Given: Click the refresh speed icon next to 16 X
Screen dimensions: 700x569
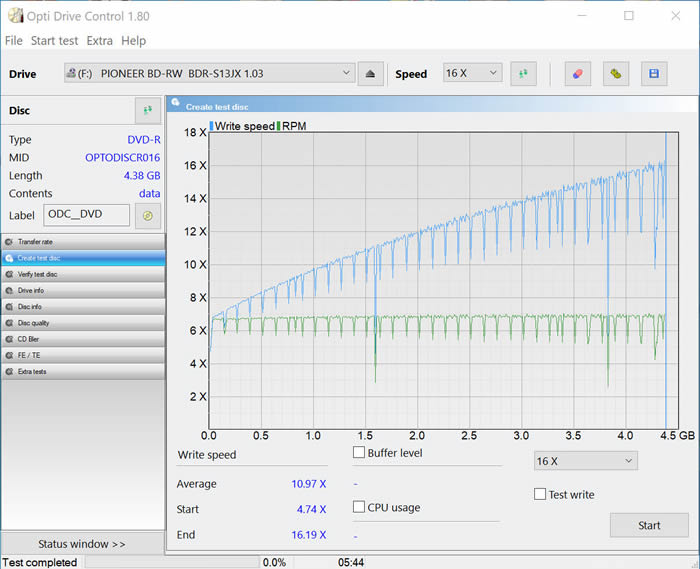Looking at the screenshot, I should tap(523, 73).
